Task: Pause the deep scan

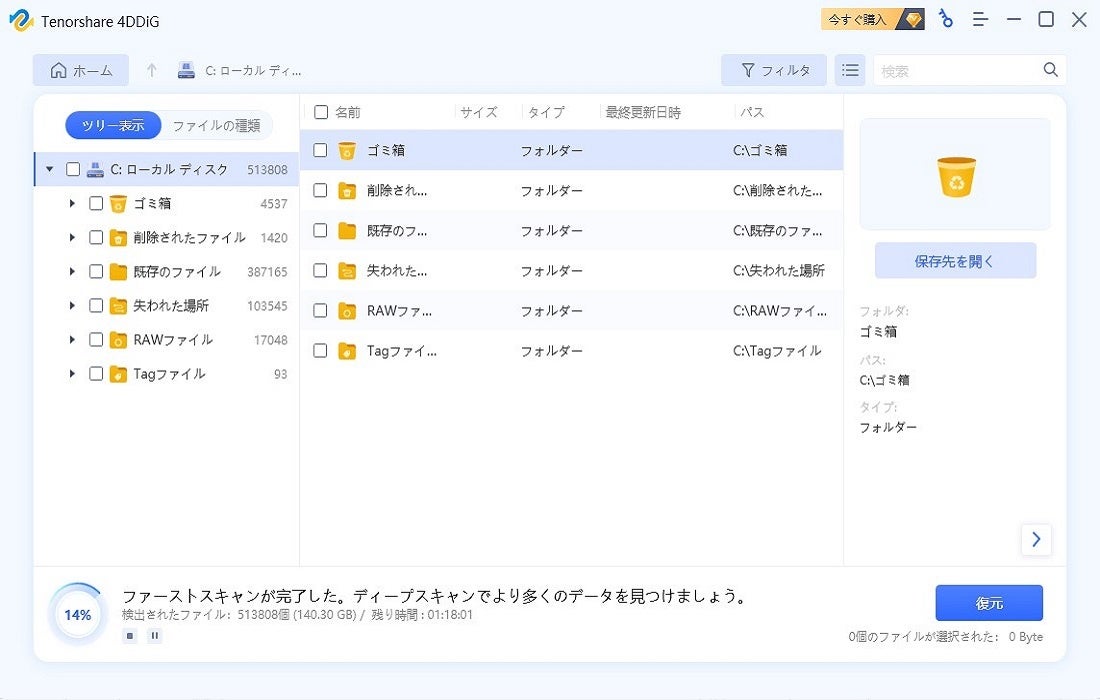Action: click(155, 635)
